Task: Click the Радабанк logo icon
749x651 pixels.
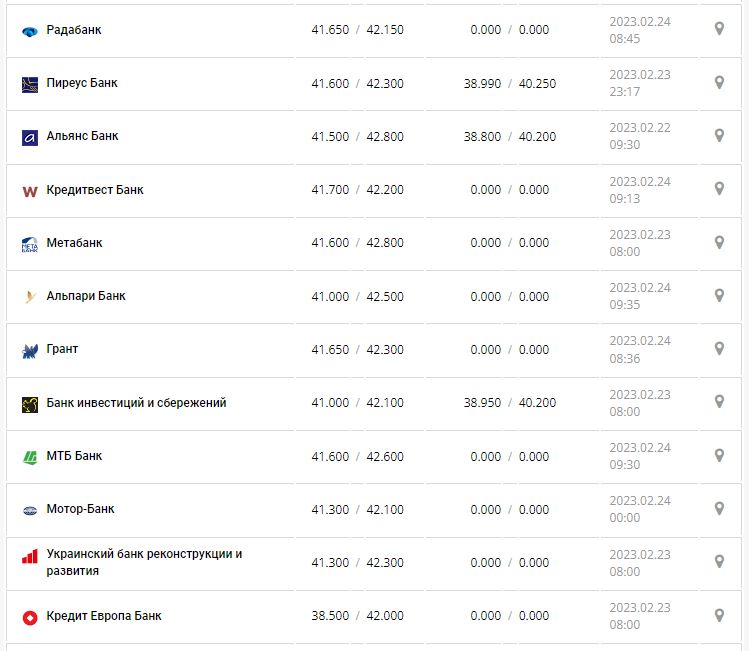Action: coord(29,31)
